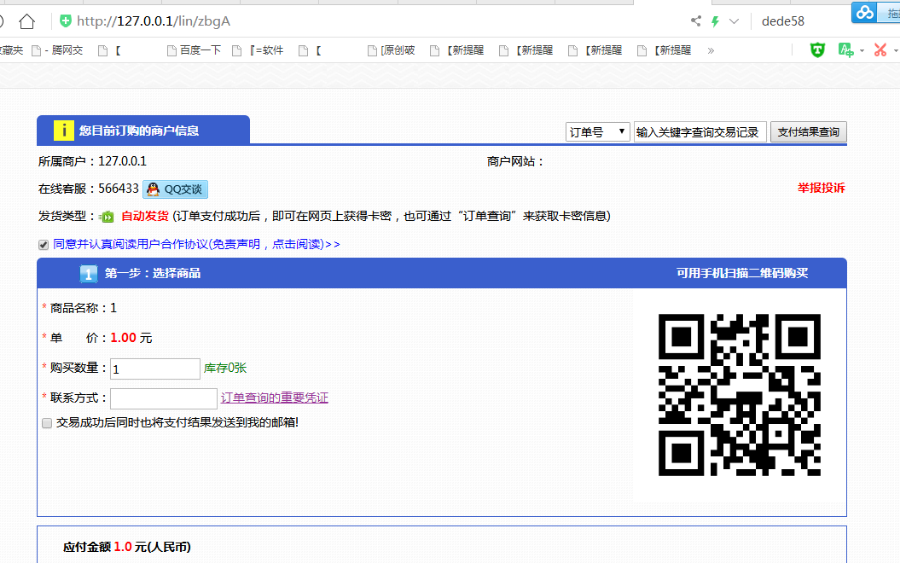Expand the translate extension dropdown arrow

tap(862, 51)
